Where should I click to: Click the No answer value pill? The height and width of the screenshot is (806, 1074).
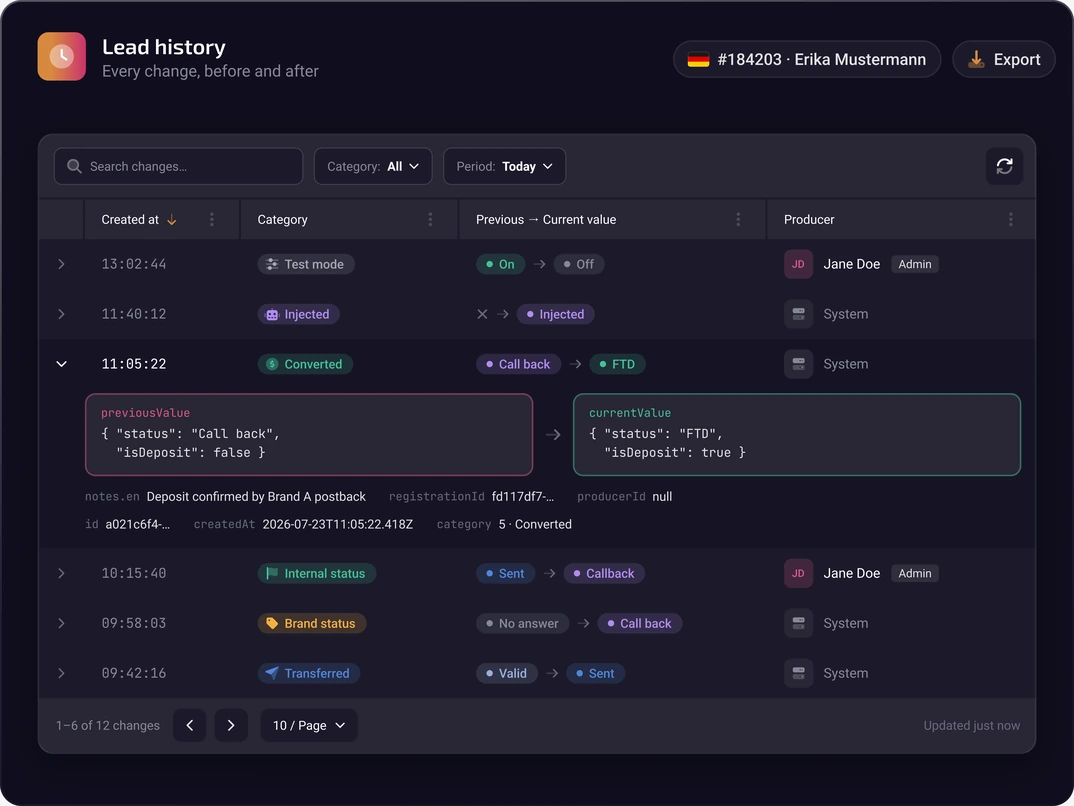point(523,623)
